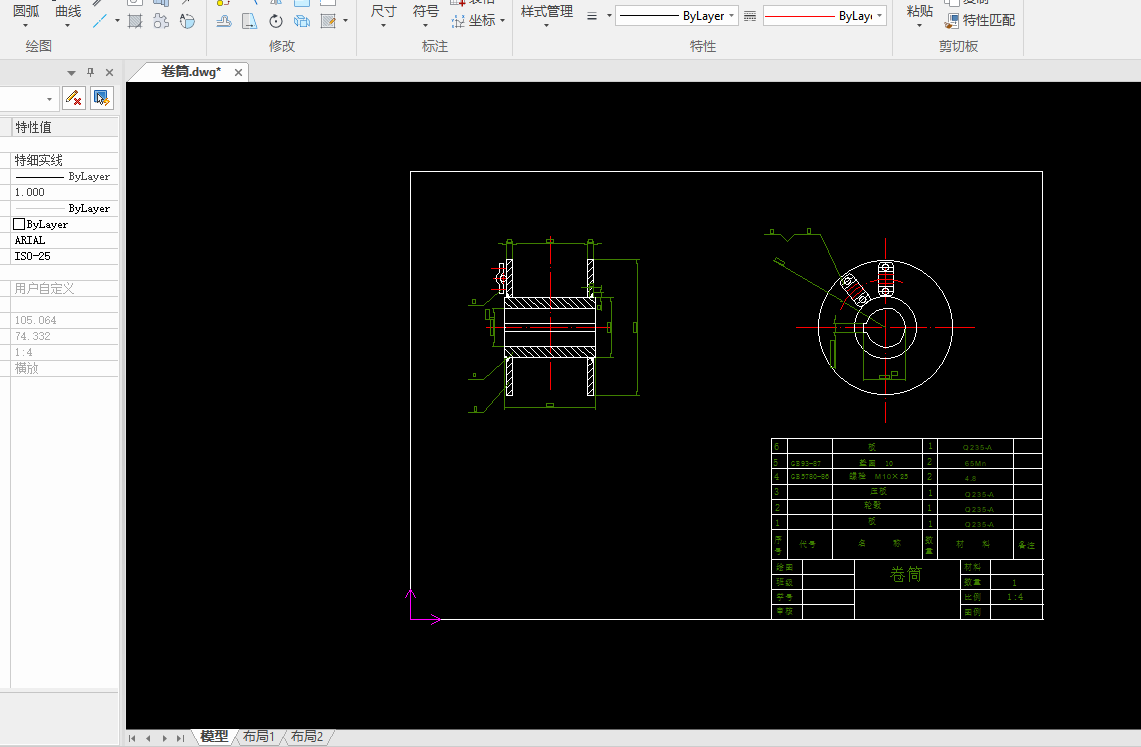The image size is (1141, 747).
Task: Go to previous layout tab arrow
Action: 148,738
